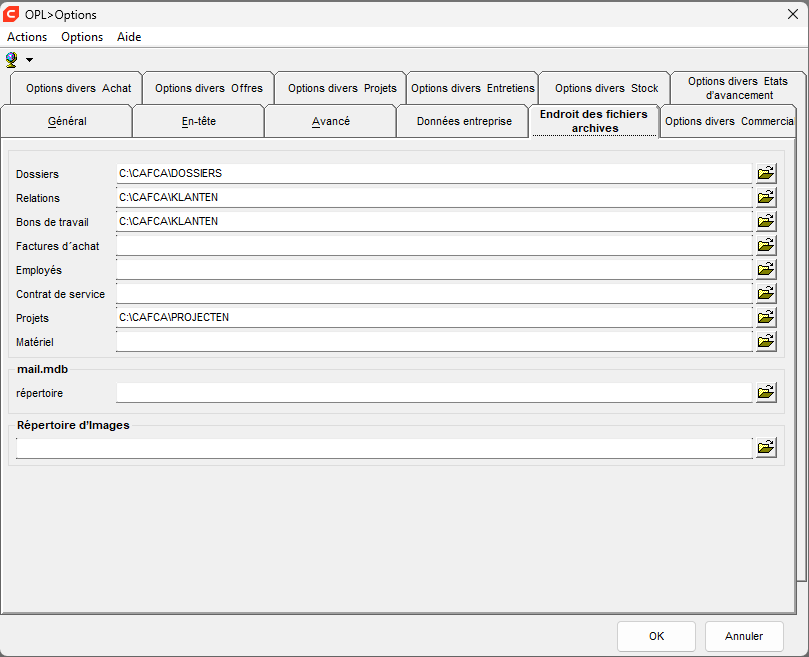Click the empty Employés field

pyautogui.click(x=434, y=269)
